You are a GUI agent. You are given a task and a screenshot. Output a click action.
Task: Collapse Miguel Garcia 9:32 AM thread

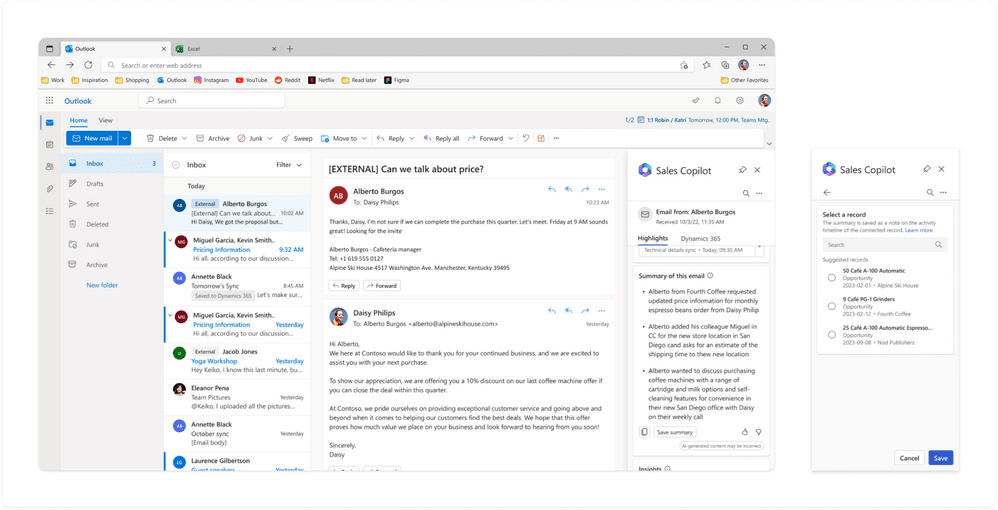[x=169, y=241]
